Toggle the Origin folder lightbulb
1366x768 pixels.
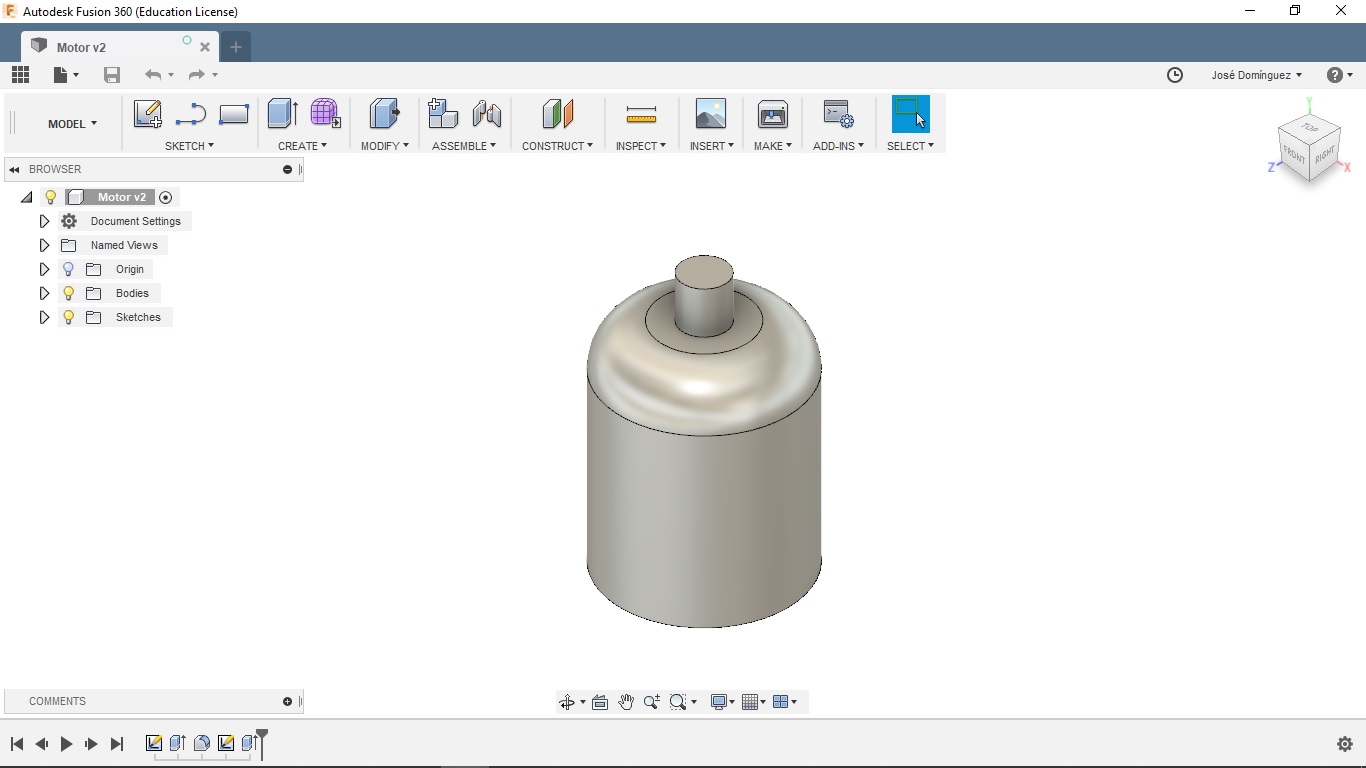click(x=68, y=269)
